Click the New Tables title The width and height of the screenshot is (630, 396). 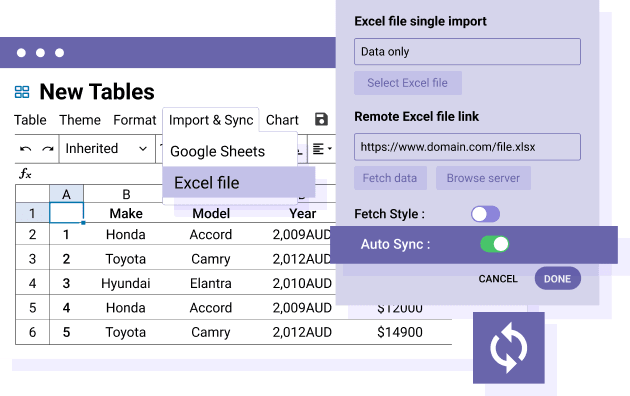tap(97, 92)
